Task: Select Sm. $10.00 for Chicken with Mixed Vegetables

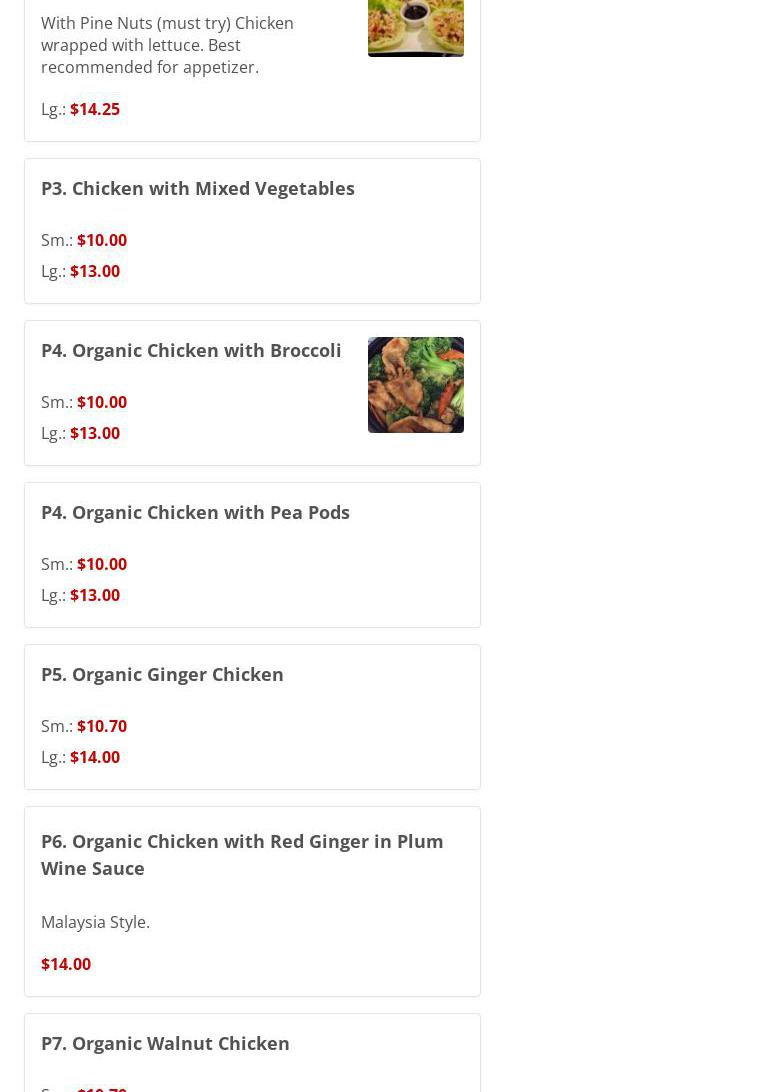Action: (101, 240)
